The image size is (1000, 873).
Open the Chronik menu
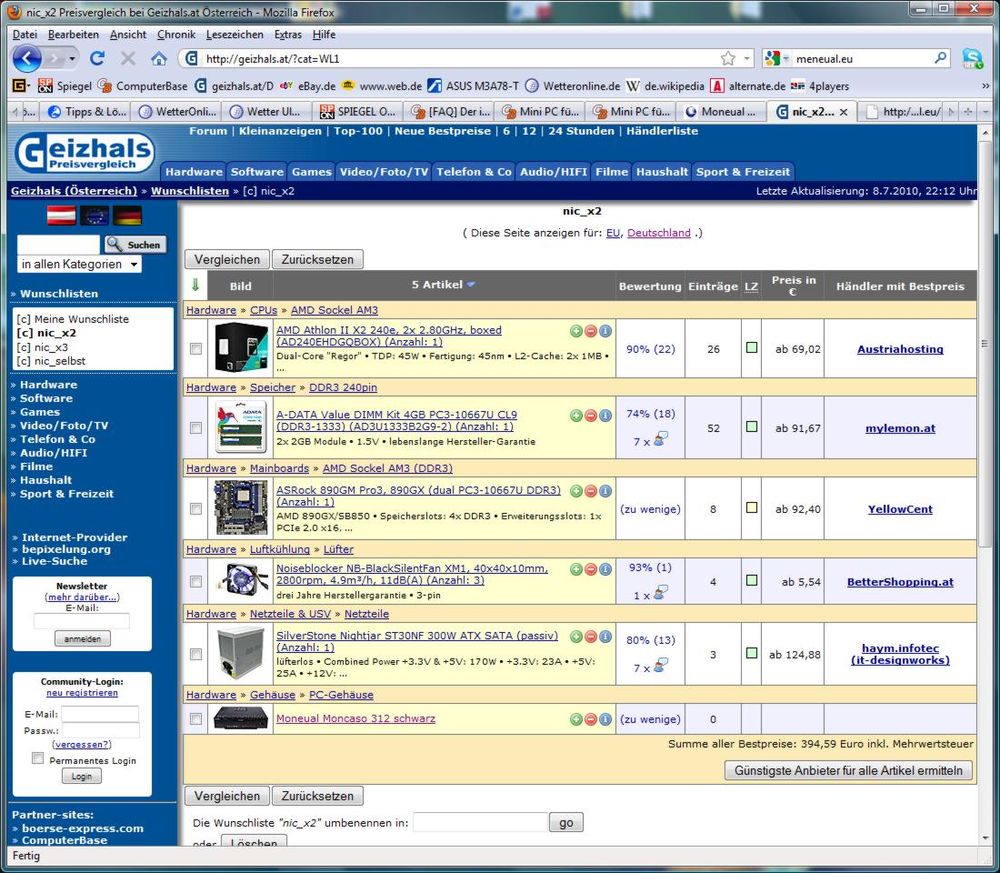(x=176, y=34)
